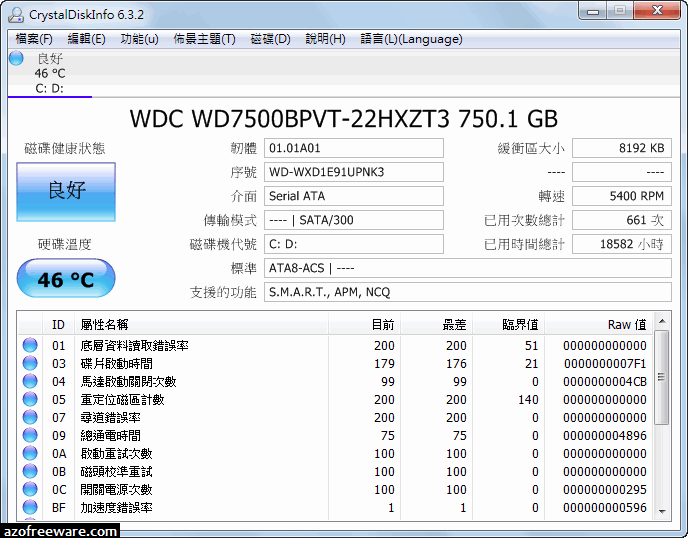
Task: Click raw value 000000004896
Action: (x=605, y=436)
